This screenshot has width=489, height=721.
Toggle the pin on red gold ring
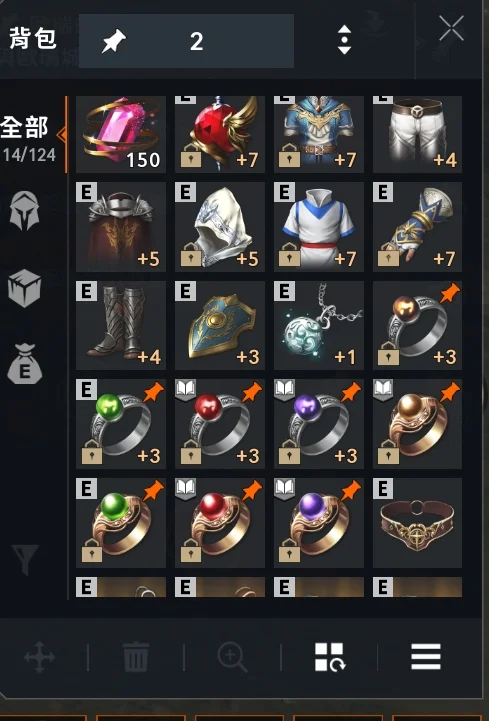[x=252, y=492]
